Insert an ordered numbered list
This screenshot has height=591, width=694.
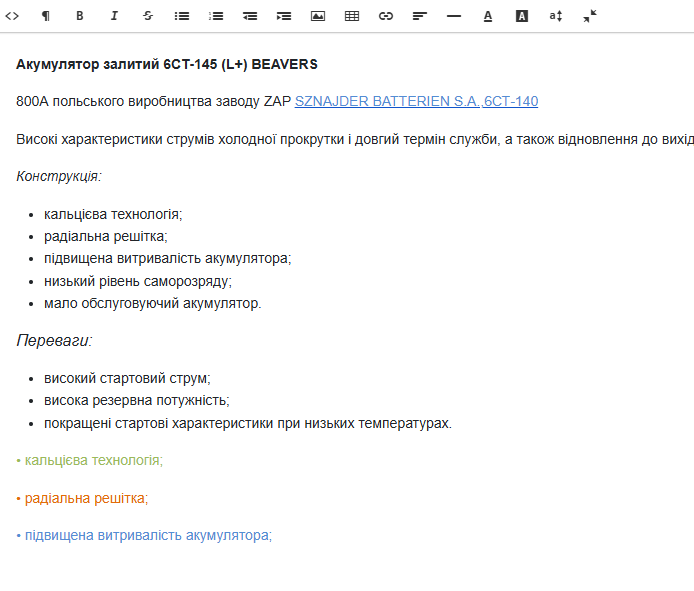pos(216,16)
